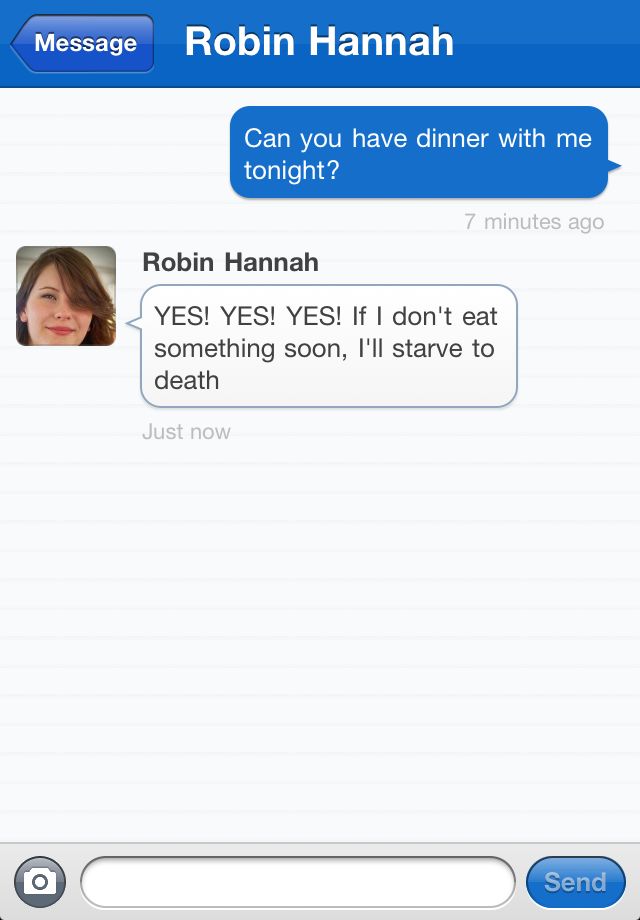Screen dimensions: 640x920
Task: Tap the pointed tail of the blue bubble
Action: coord(614,166)
